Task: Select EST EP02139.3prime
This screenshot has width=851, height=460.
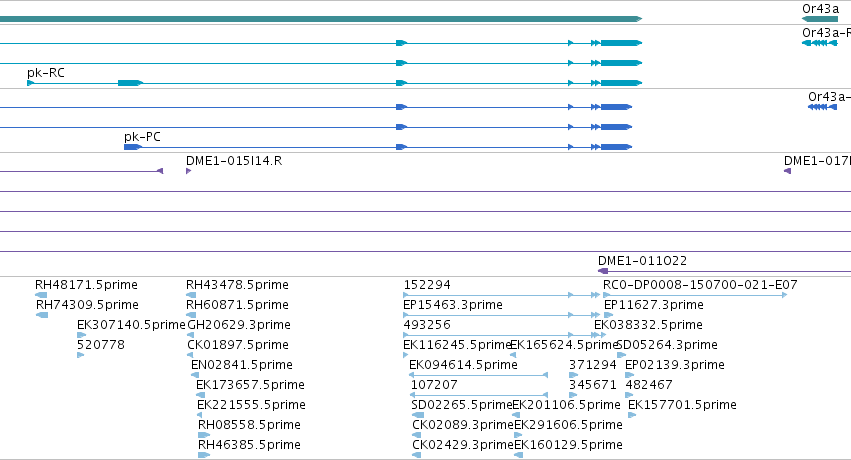Action: 675,365
